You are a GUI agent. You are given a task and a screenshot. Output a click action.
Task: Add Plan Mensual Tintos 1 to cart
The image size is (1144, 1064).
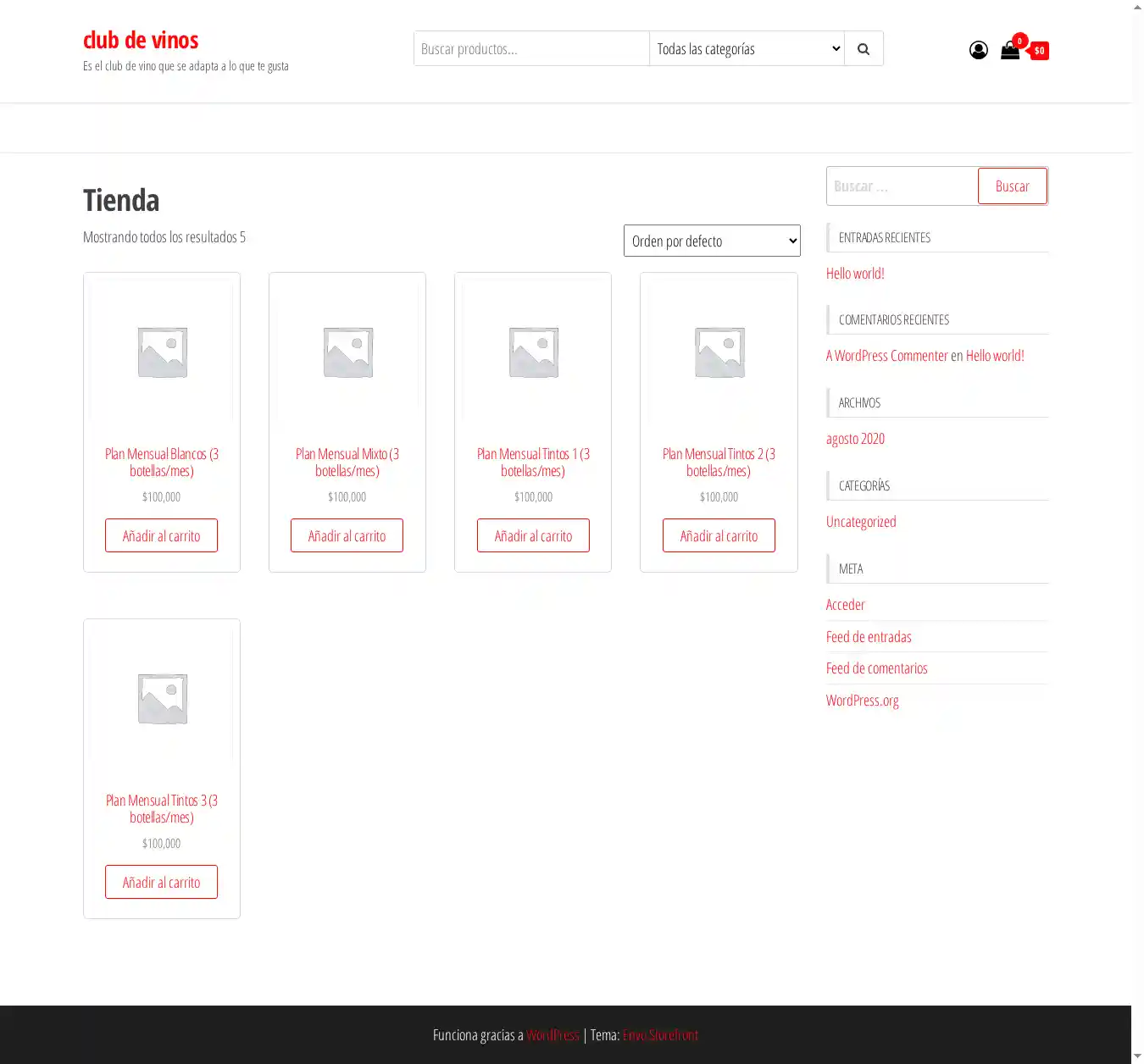click(533, 535)
